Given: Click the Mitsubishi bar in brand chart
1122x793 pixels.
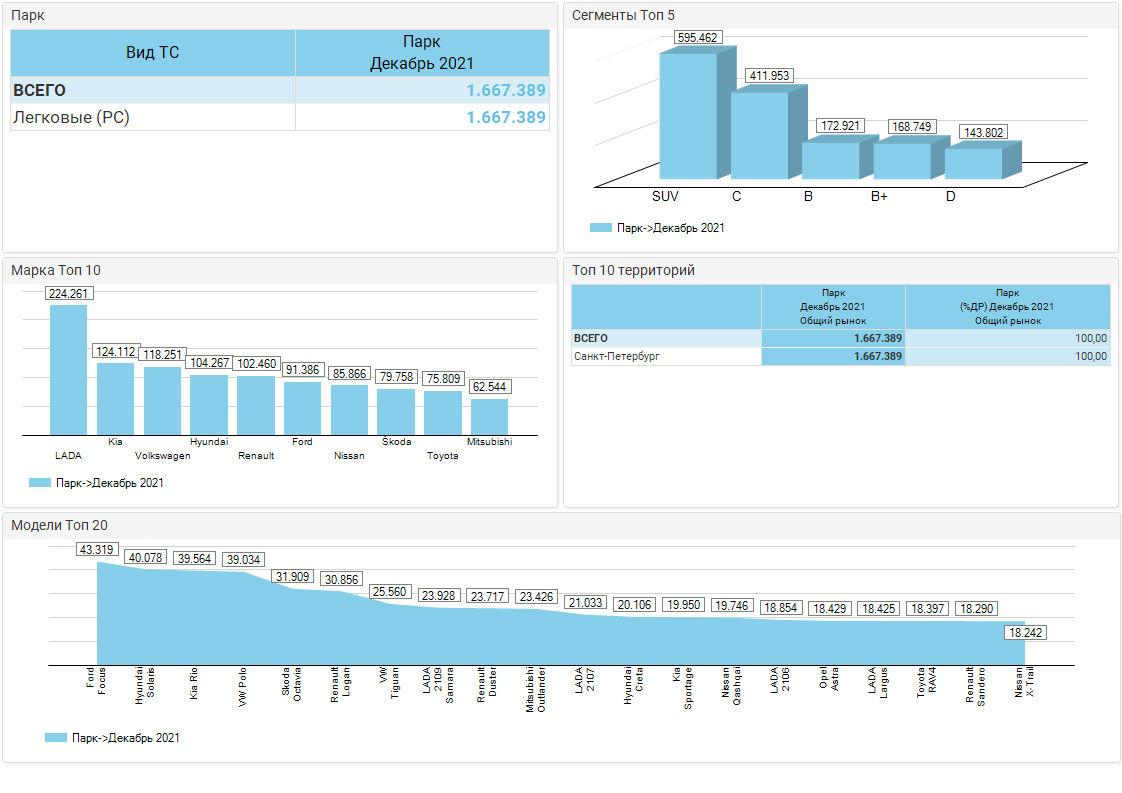Looking at the screenshot, I should pyautogui.click(x=489, y=417).
